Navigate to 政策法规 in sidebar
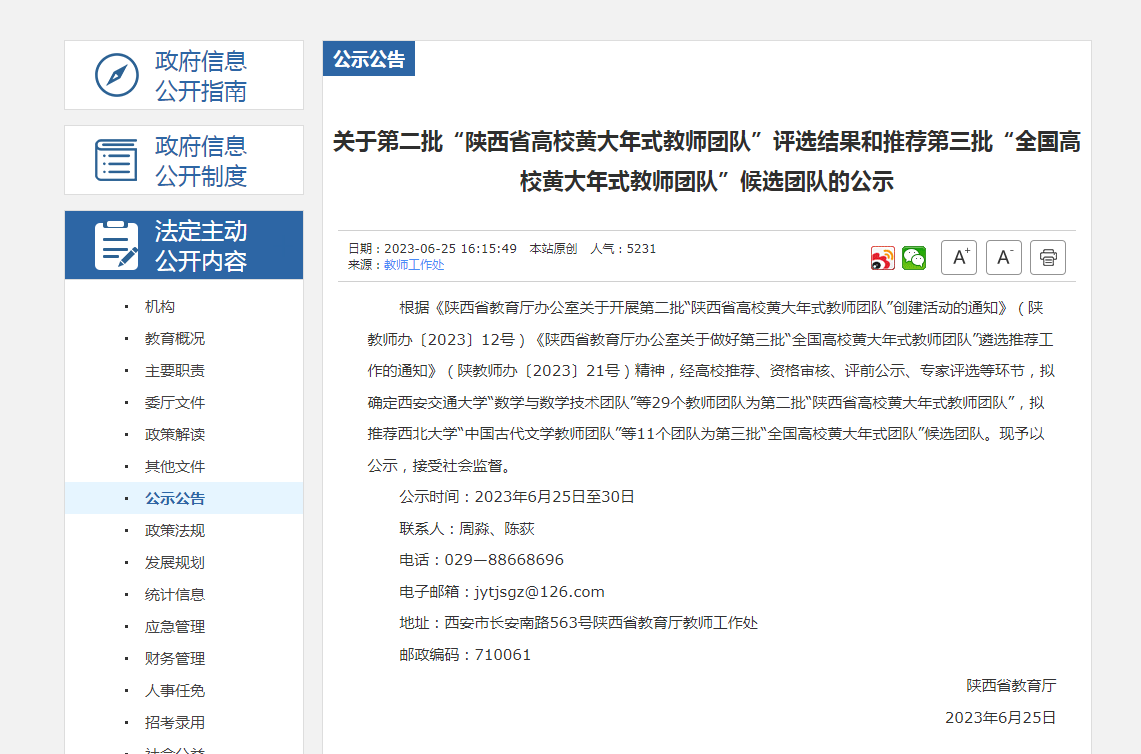The width and height of the screenshot is (1141, 754). point(175,531)
